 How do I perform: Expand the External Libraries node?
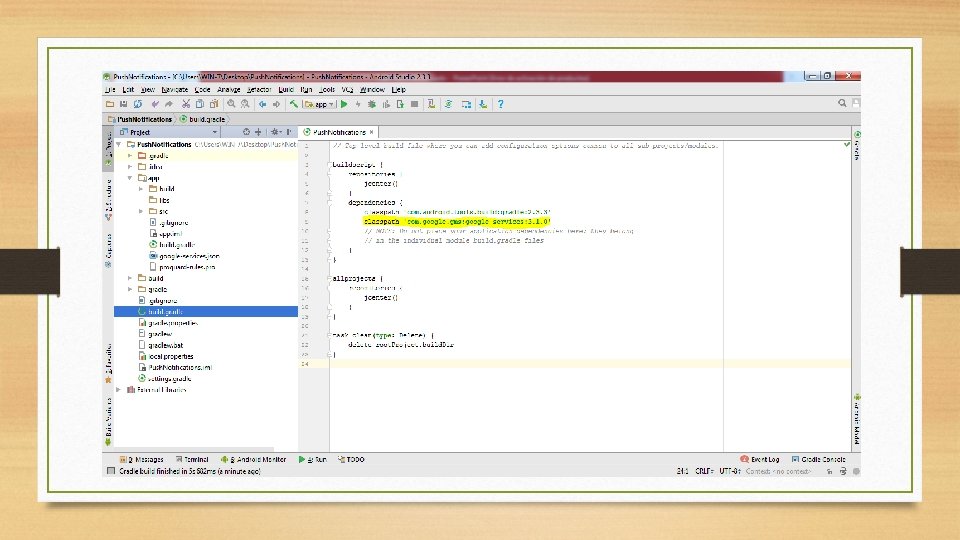(119, 389)
